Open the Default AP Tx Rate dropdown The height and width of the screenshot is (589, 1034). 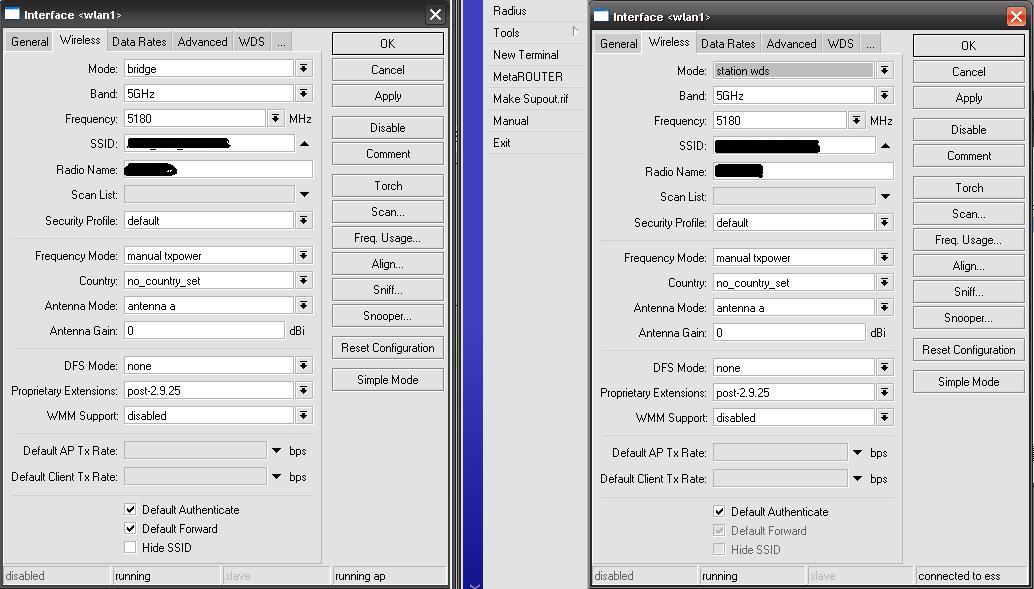pyautogui.click(x=274, y=450)
